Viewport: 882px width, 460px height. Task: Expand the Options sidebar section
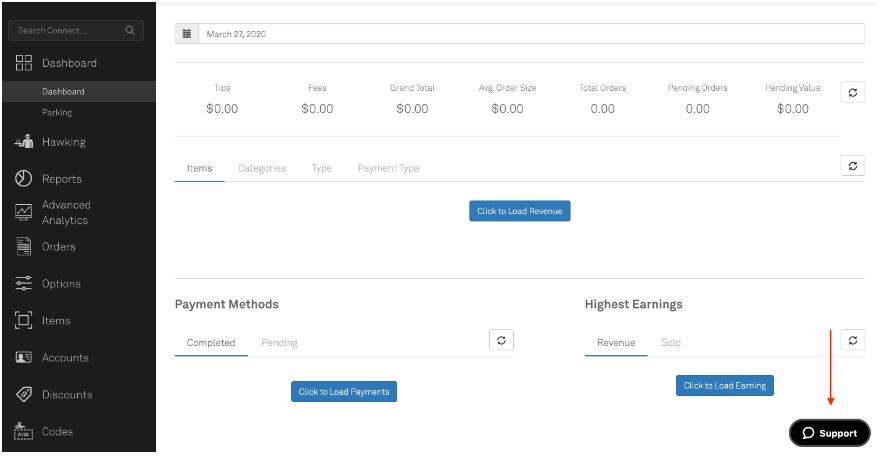point(60,284)
